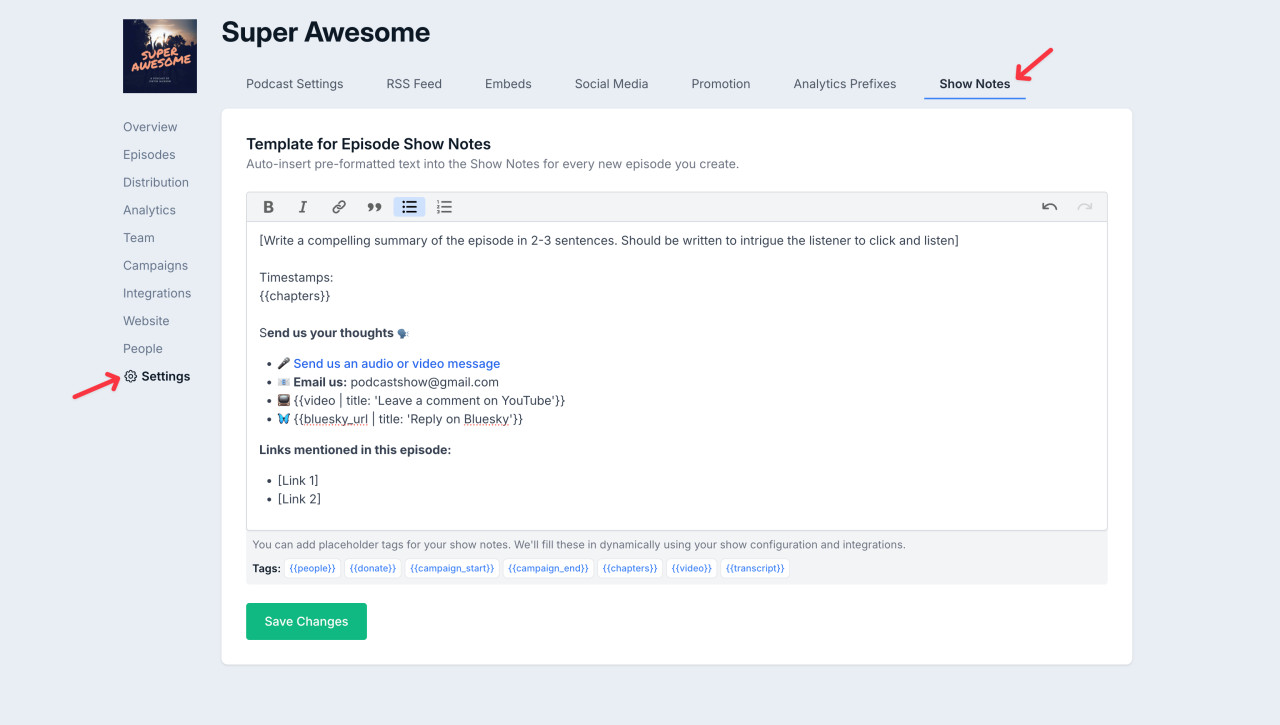
Task: Apply italic formatting in editor toolbar
Action: [303, 207]
